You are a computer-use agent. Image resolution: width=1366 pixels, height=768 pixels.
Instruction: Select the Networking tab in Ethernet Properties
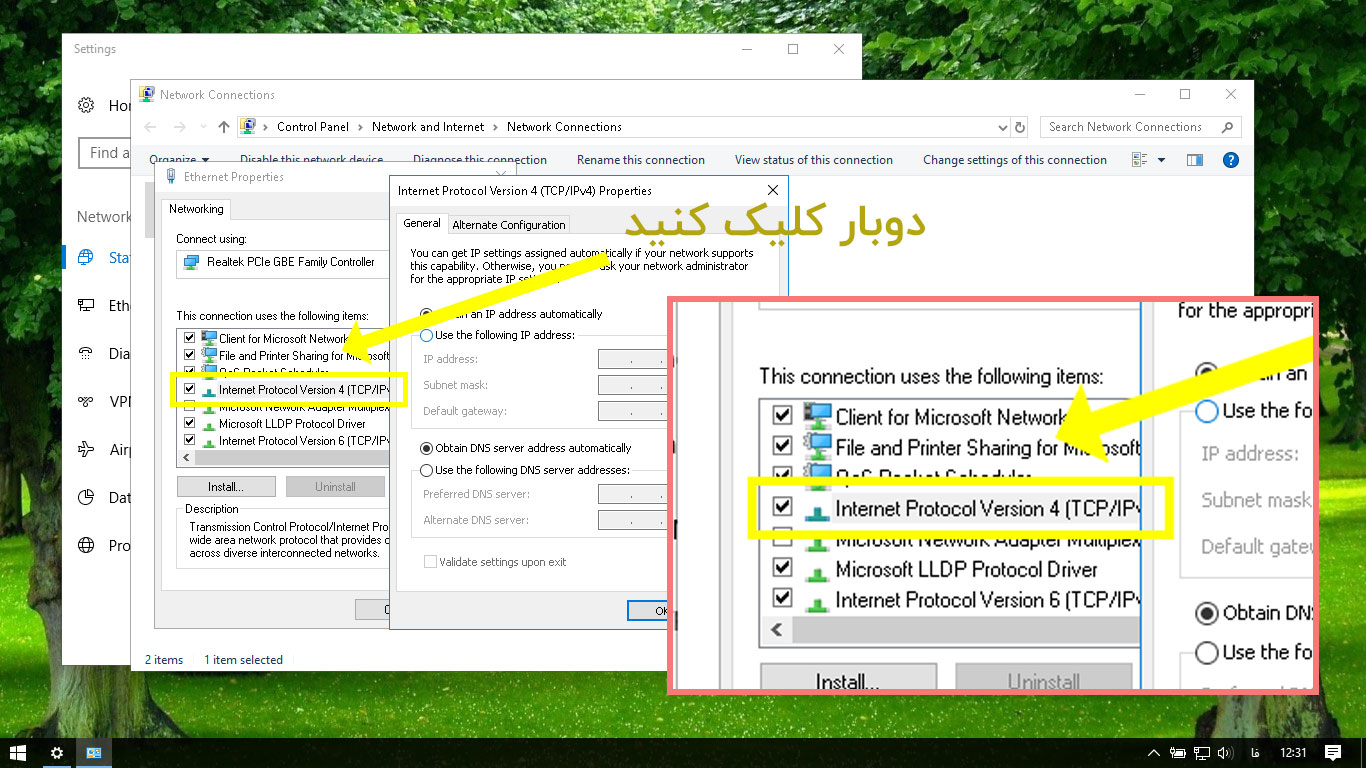(196, 209)
